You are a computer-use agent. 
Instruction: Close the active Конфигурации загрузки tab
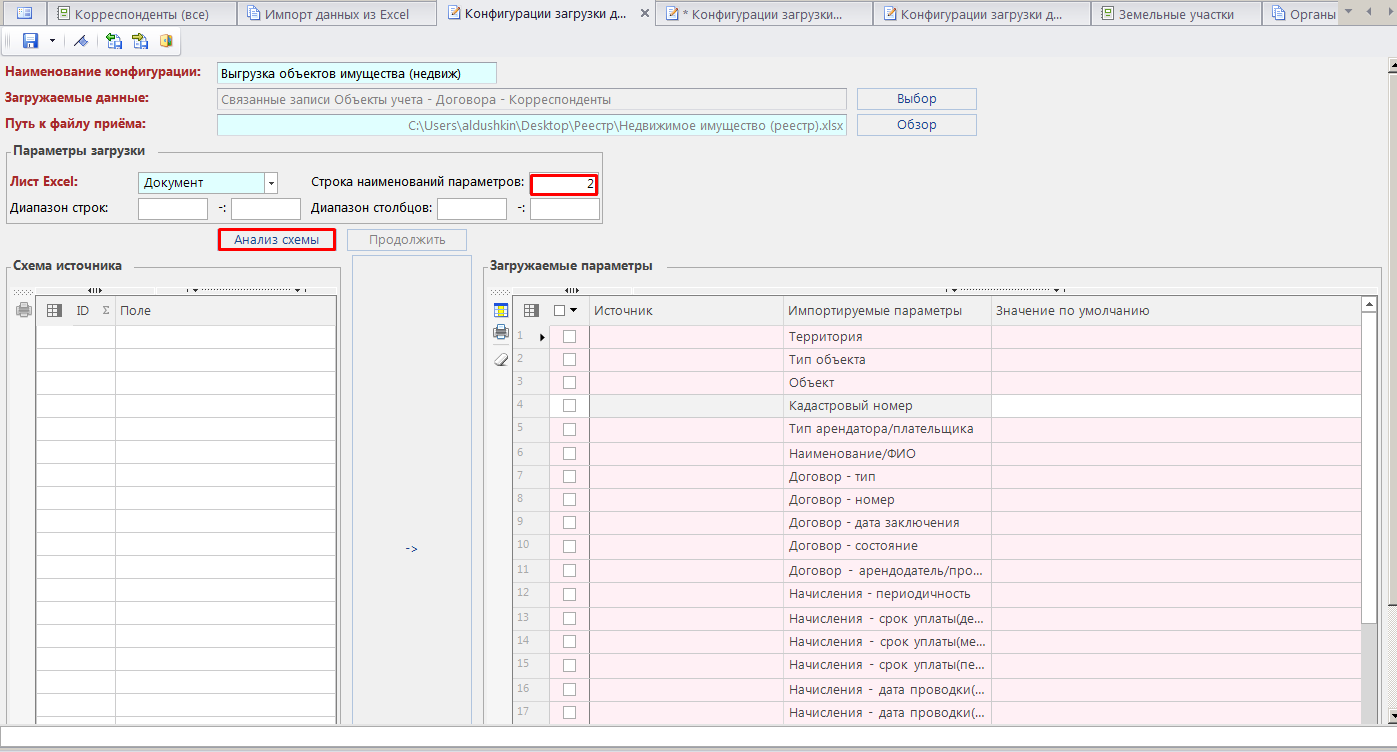pos(643,14)
